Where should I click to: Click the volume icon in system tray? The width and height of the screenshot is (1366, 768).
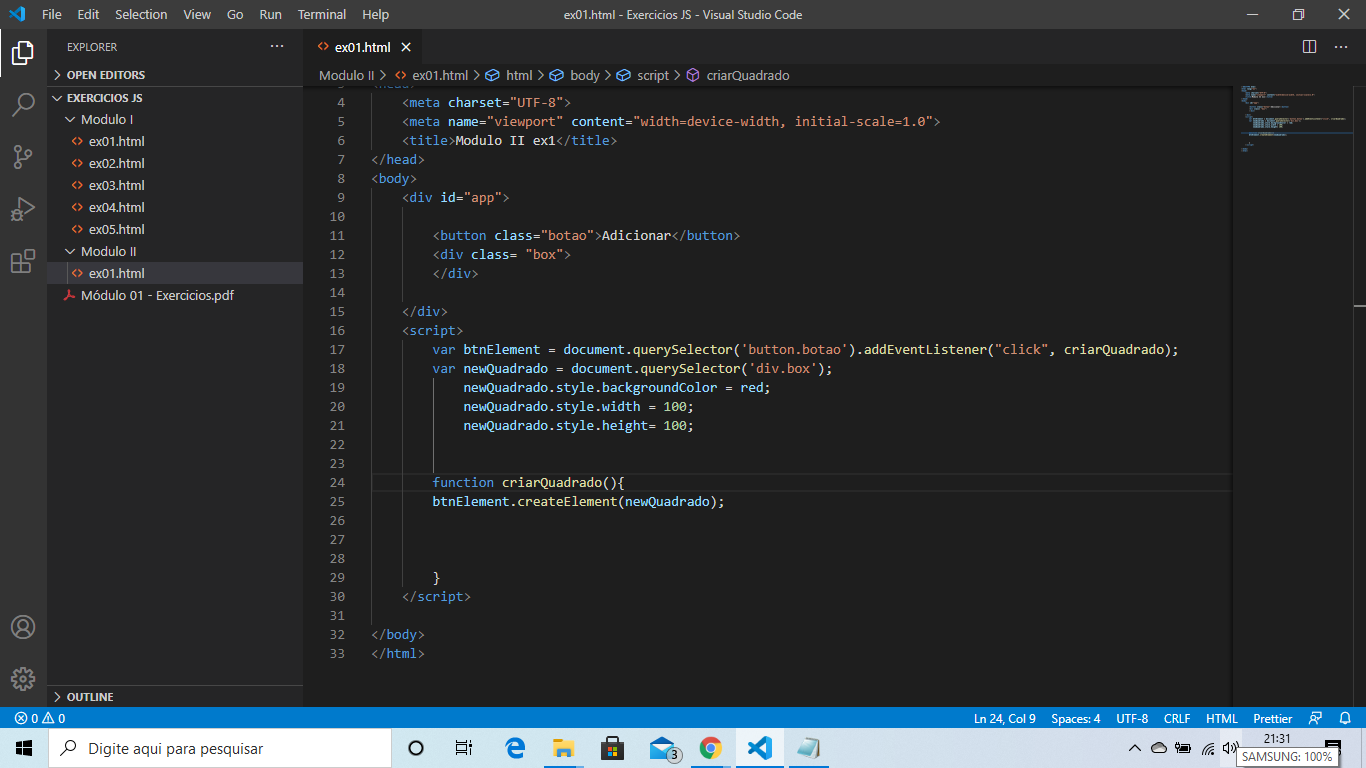1230,748
